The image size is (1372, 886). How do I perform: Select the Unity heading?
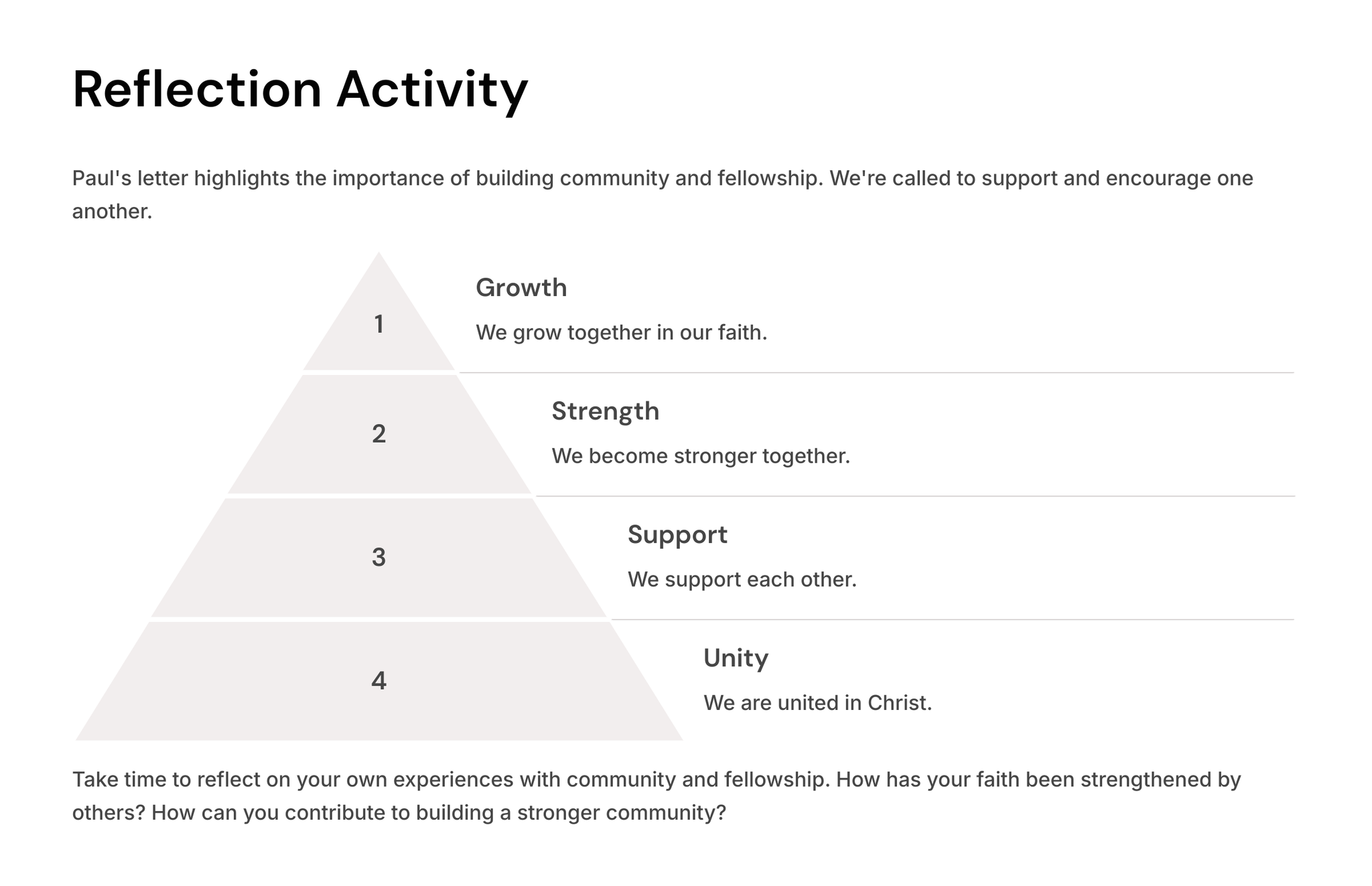(736, 658)
